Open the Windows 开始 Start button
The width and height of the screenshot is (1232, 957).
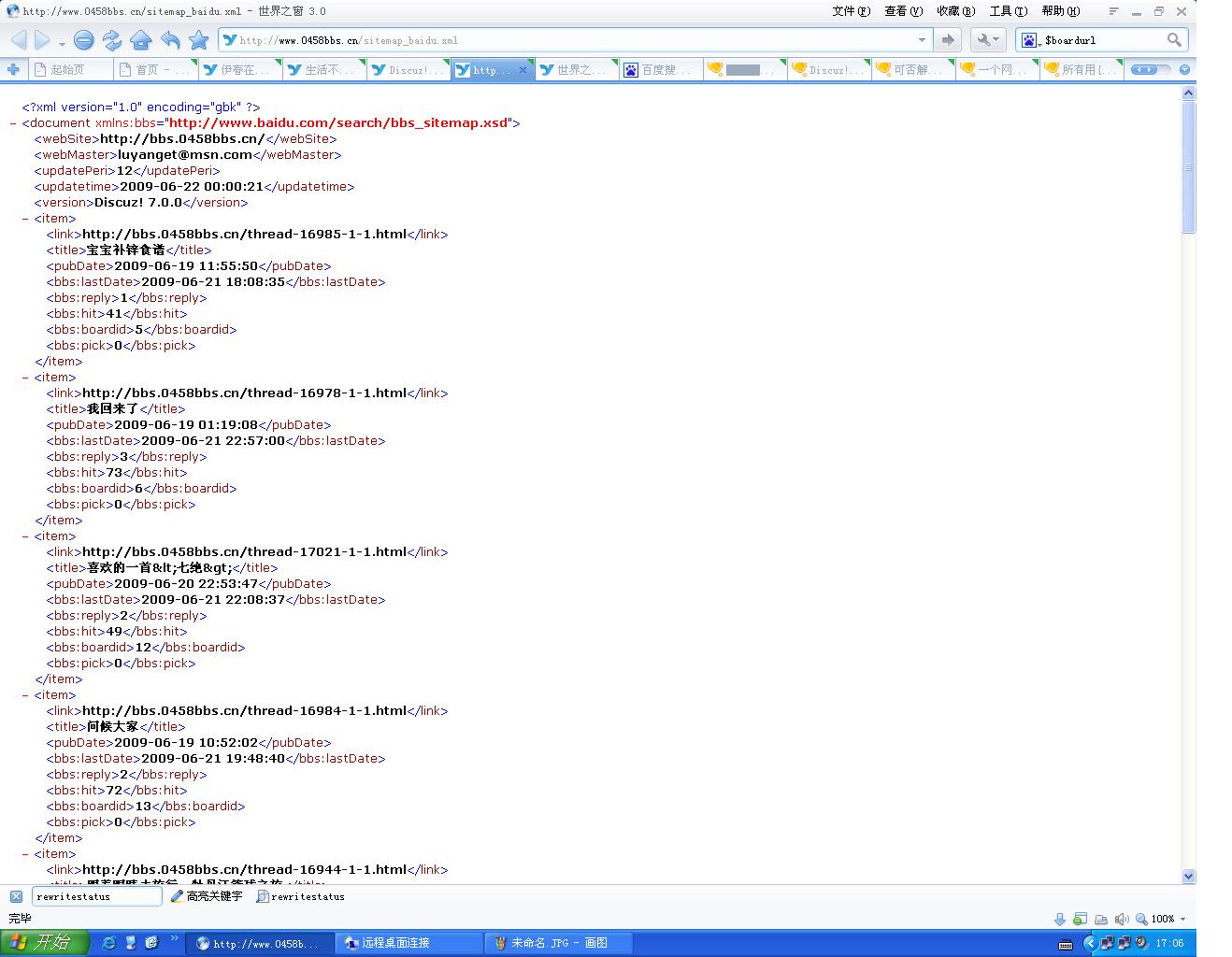[x=44, y=942]
